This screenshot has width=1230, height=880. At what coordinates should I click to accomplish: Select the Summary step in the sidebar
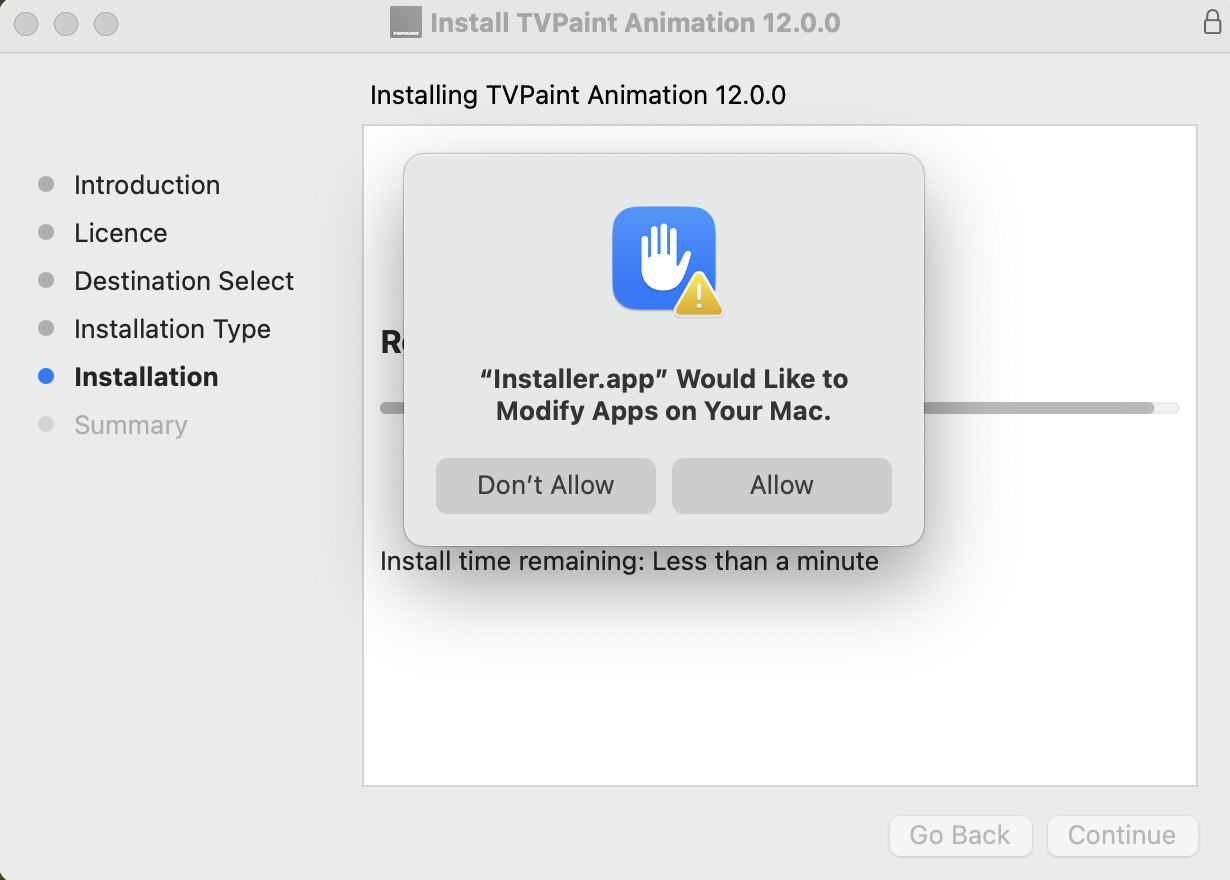130,424
